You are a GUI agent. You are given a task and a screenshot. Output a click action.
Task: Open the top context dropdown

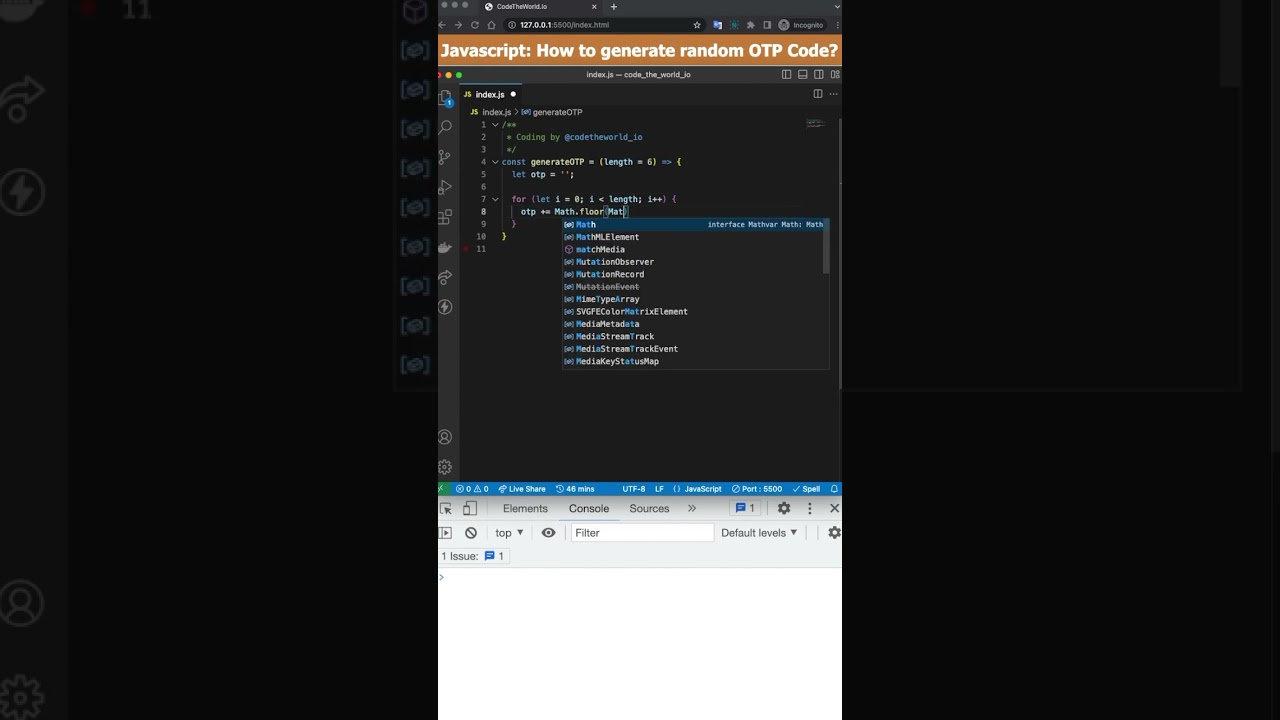(509, 533)
